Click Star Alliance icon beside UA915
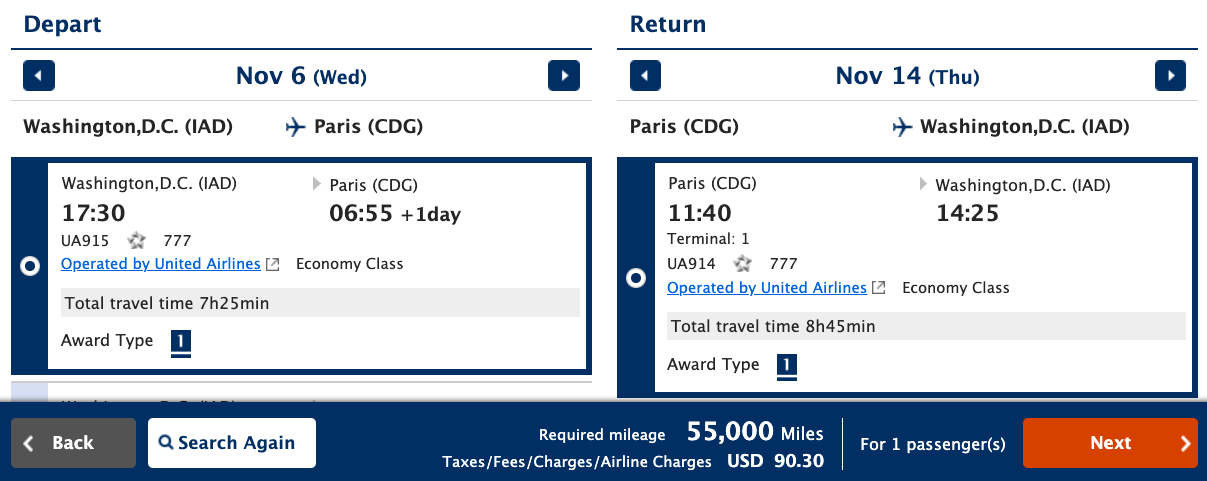The image size is (1207, 481). [x=137, y=240]
